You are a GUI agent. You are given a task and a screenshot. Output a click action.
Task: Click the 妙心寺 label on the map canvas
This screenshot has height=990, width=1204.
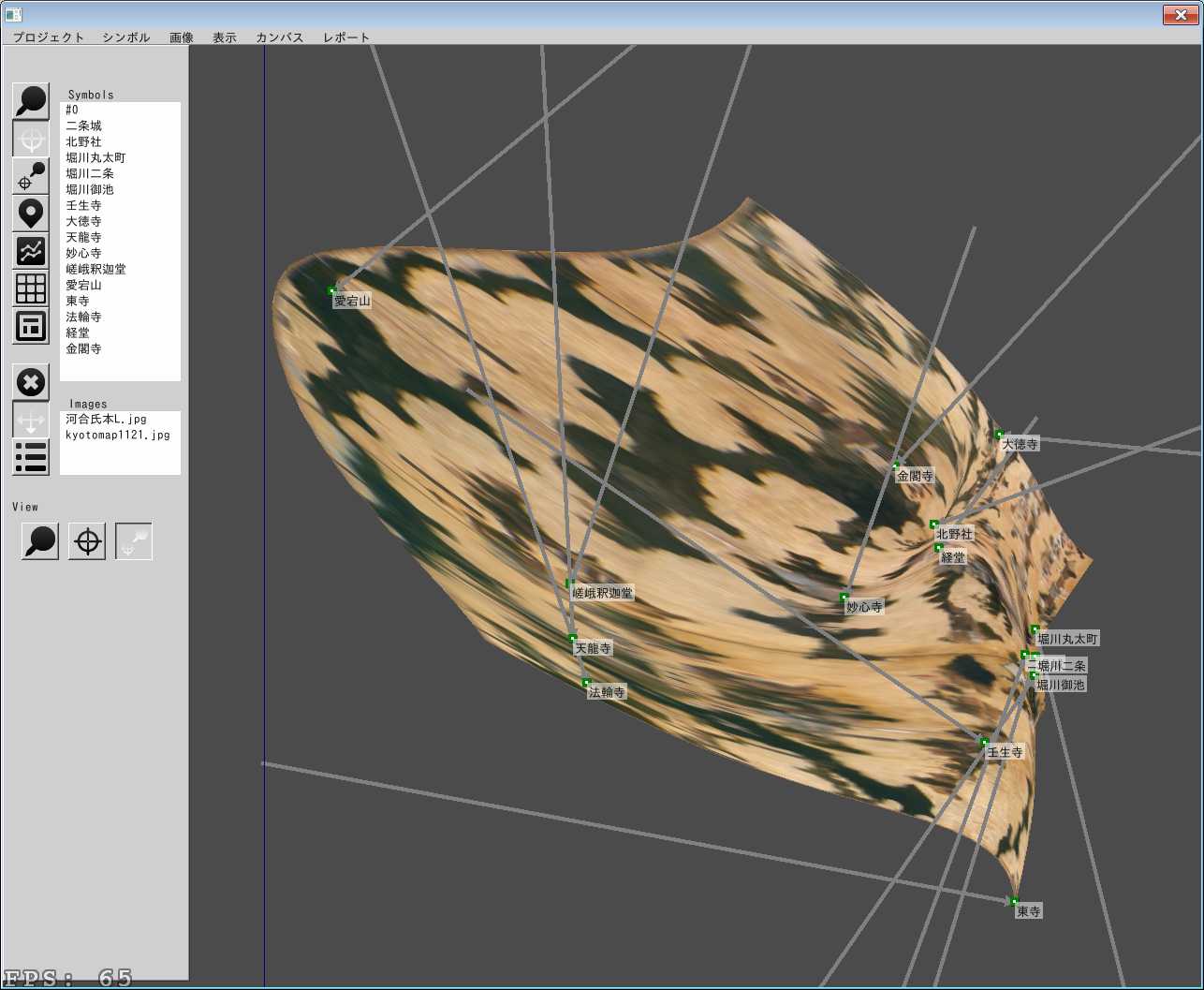point(864,607)
